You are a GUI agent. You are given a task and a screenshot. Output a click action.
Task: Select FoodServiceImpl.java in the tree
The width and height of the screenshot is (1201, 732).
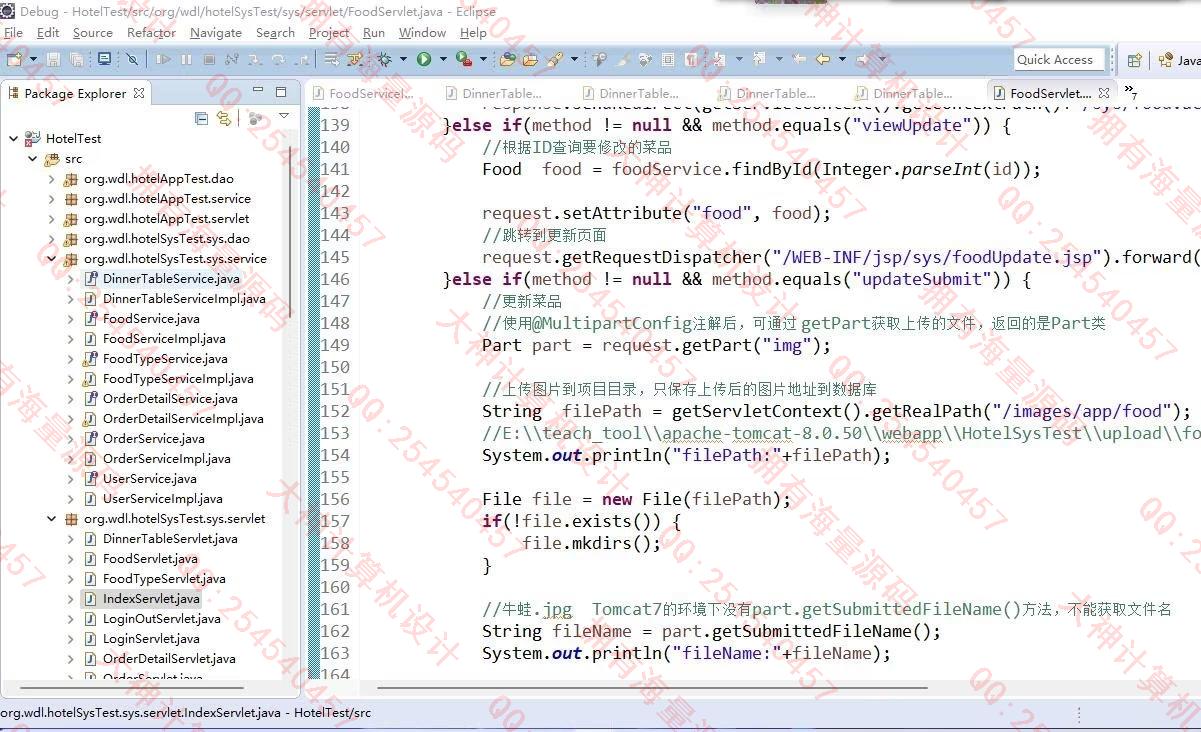[x=164, y=338]
